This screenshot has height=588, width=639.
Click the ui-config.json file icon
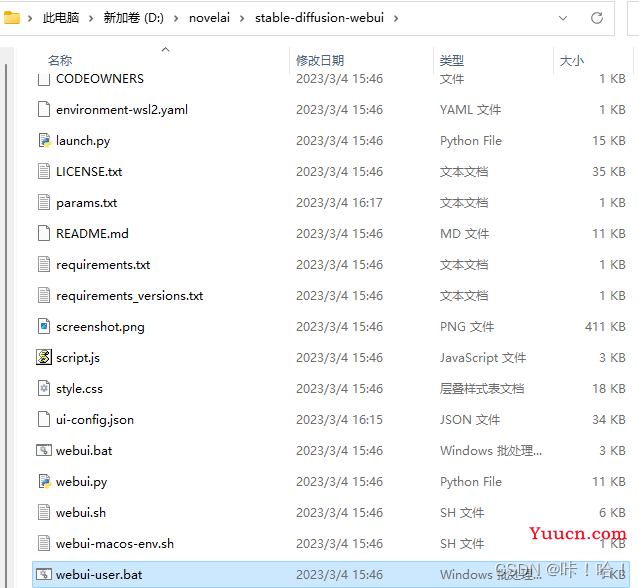coord(44,419)
